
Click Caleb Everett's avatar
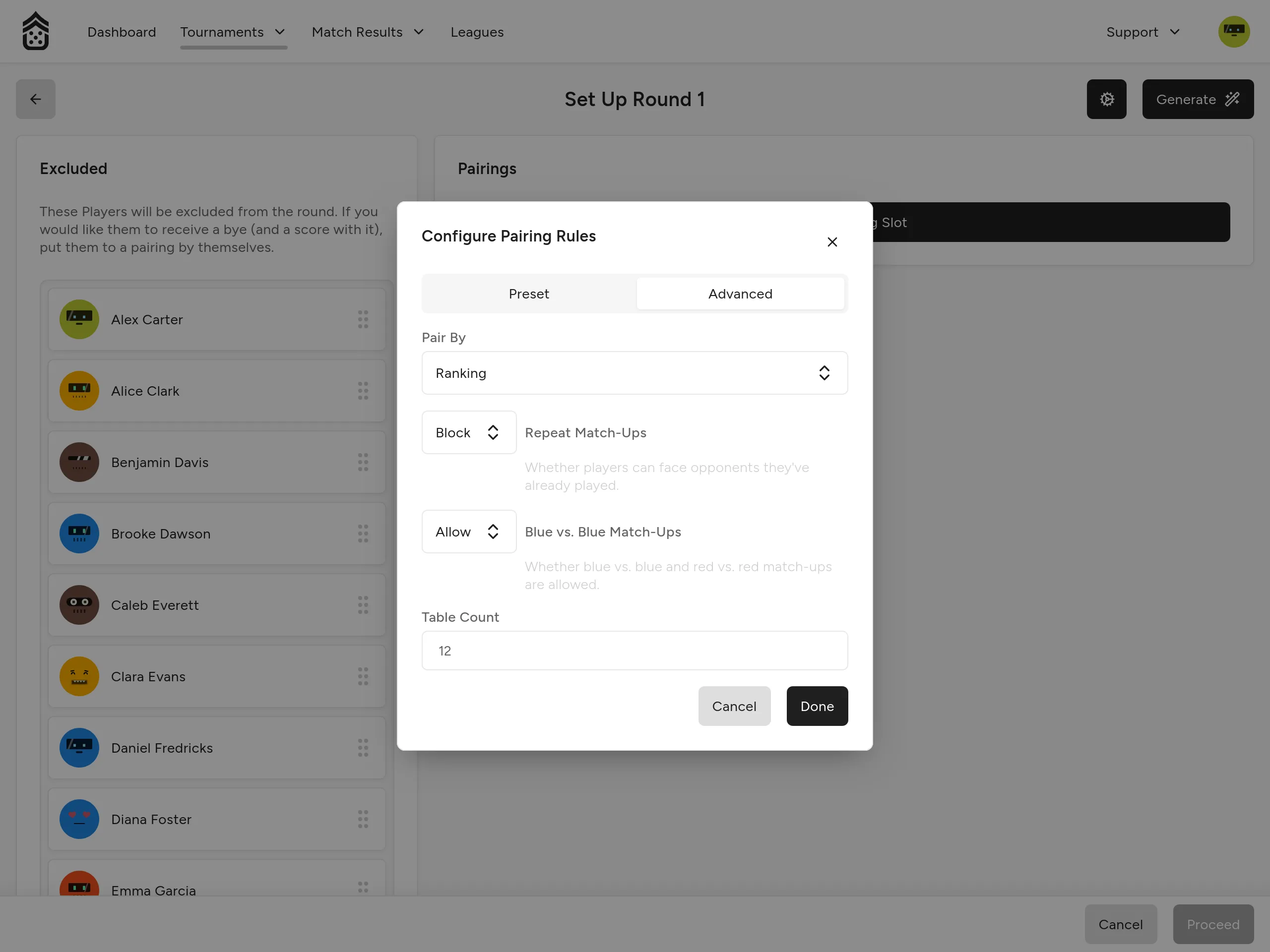tap(79, 605)
